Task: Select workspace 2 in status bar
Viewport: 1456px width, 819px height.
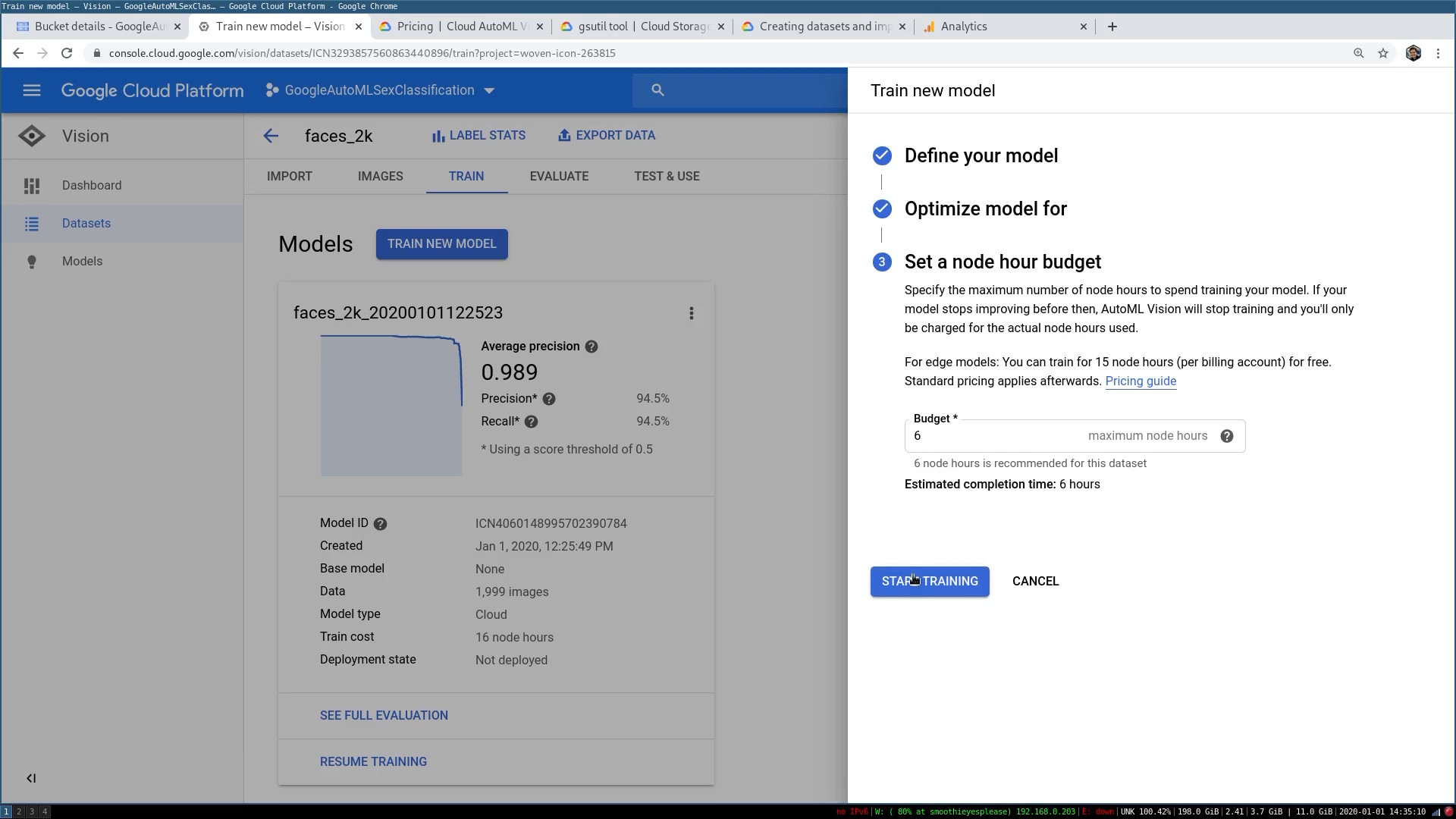Action: 19,811
